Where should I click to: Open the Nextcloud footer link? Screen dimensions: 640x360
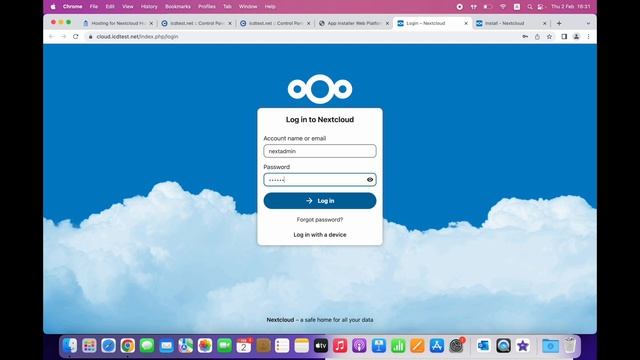coord(280,320)
